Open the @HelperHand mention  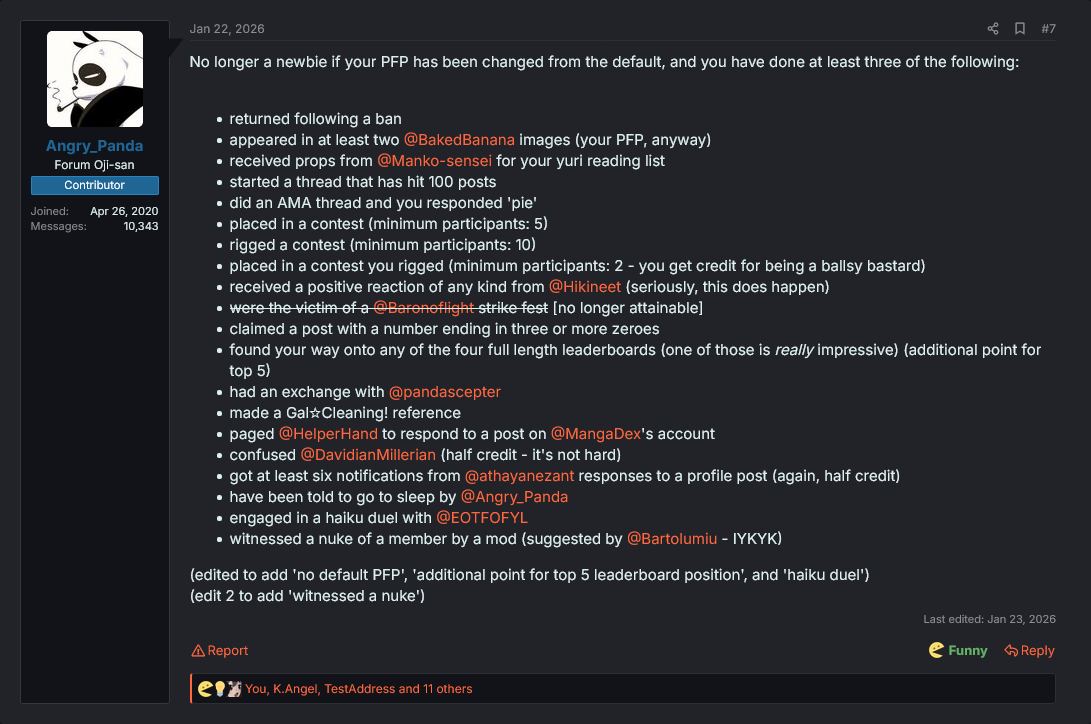click(x=328, y=434)
